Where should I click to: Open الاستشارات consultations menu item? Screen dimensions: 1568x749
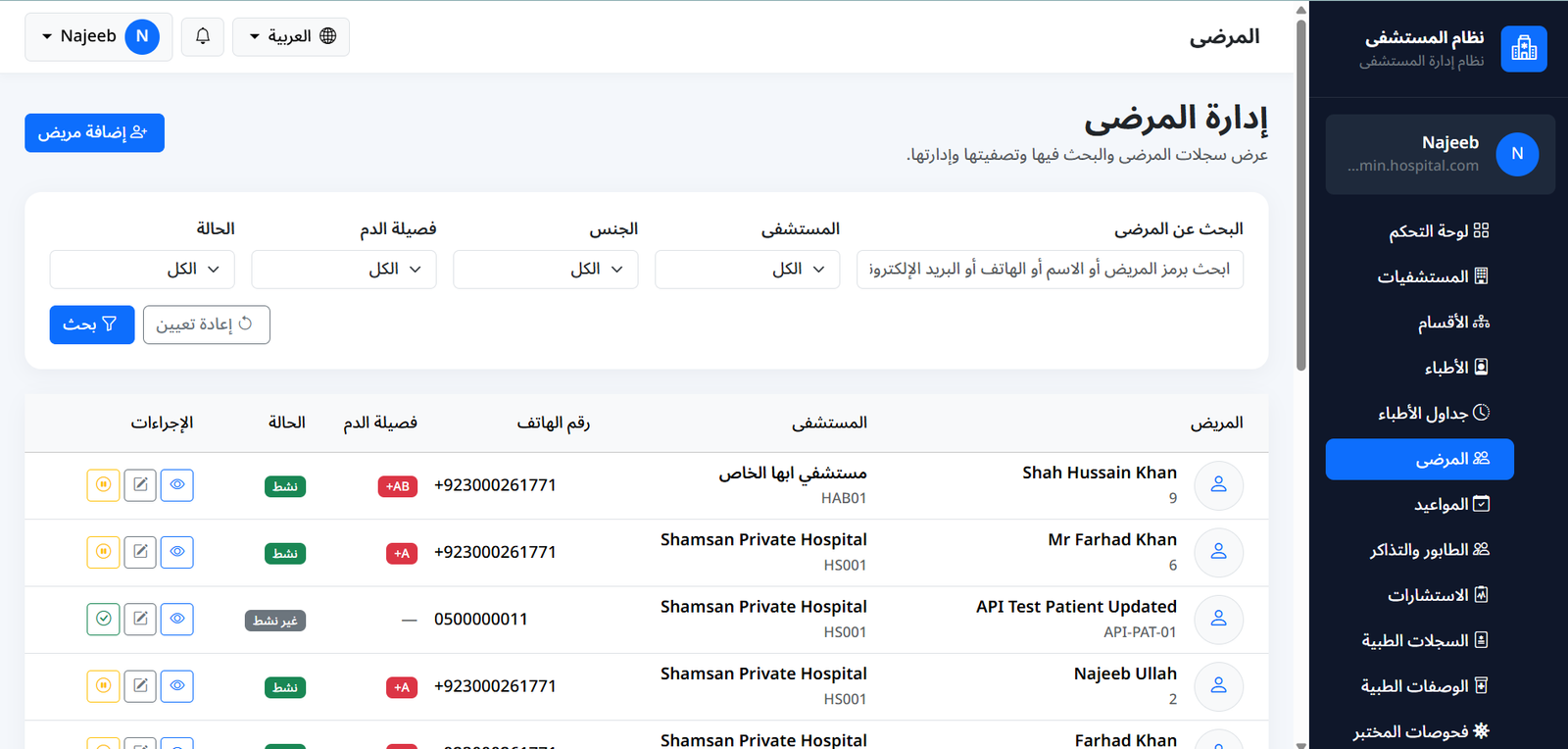[1420, 595]
